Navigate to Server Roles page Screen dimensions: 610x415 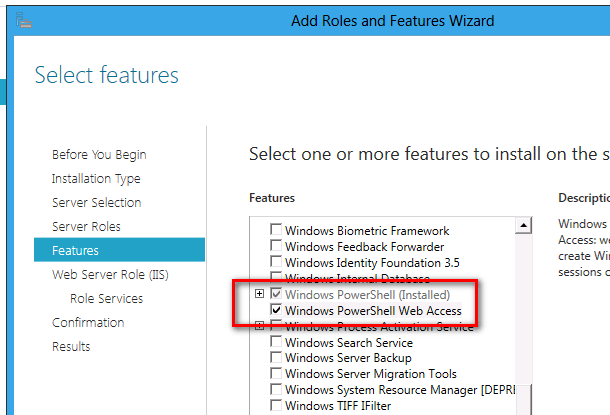pyautogui.click(x=86, y=227)
